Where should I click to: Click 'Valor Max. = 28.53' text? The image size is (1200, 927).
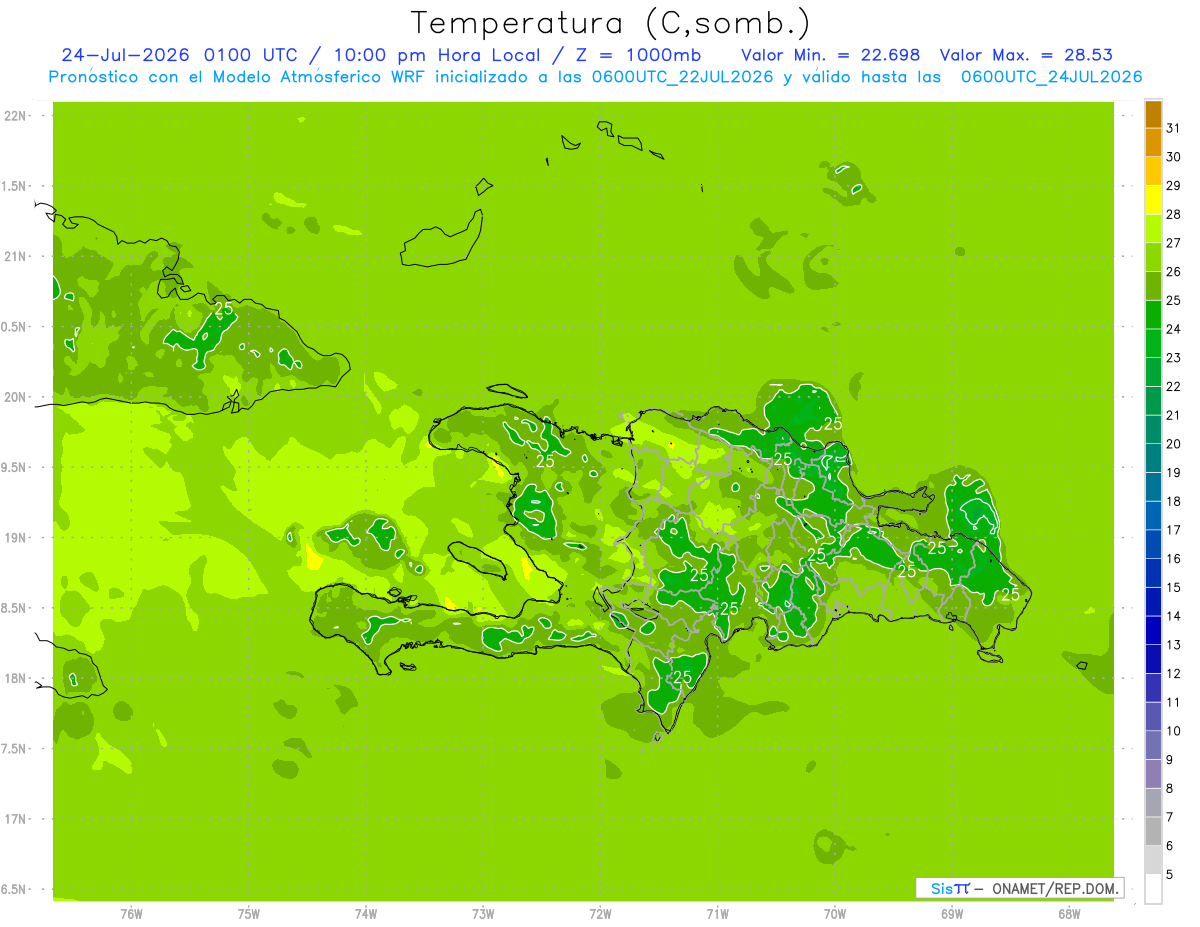[1026, 55]
